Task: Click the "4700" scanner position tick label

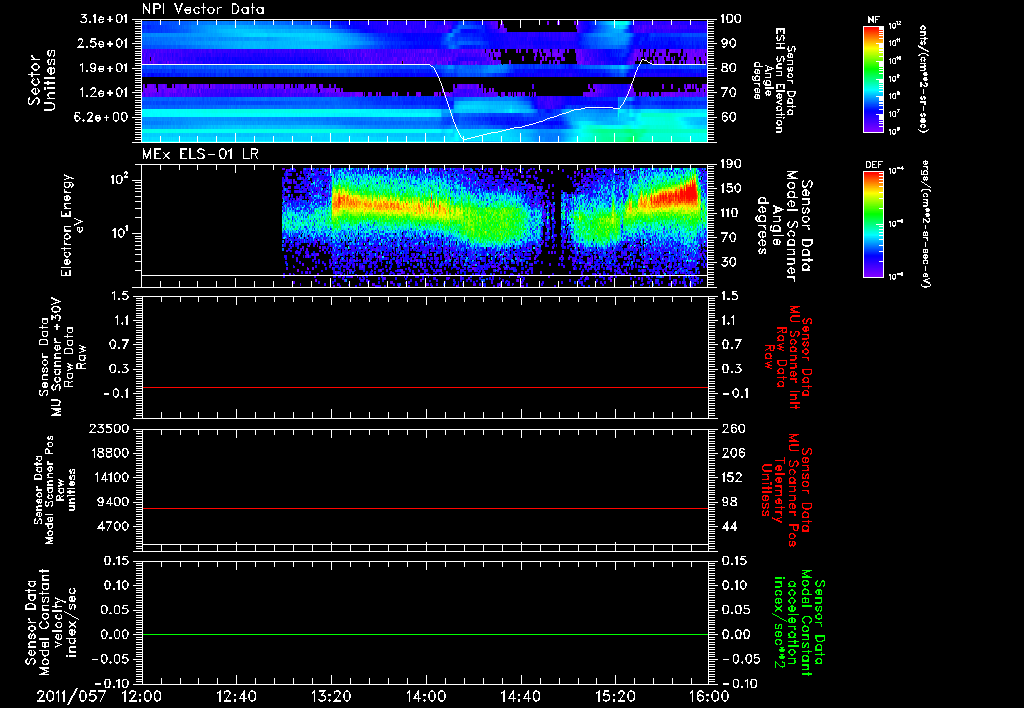Action: pyautogui.click(x=114, y=526)
